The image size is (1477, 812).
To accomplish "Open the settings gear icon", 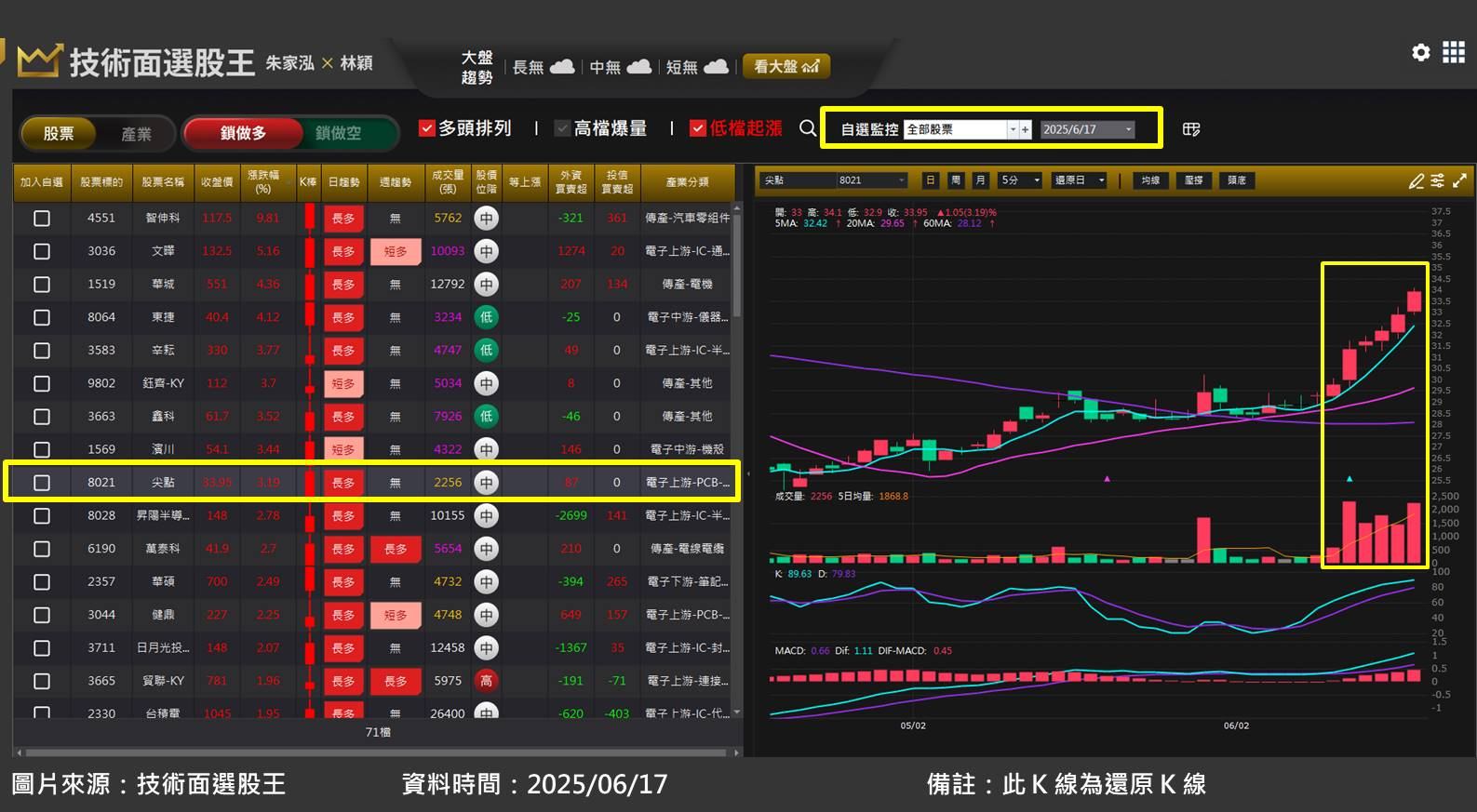I will coord(1420,53).
